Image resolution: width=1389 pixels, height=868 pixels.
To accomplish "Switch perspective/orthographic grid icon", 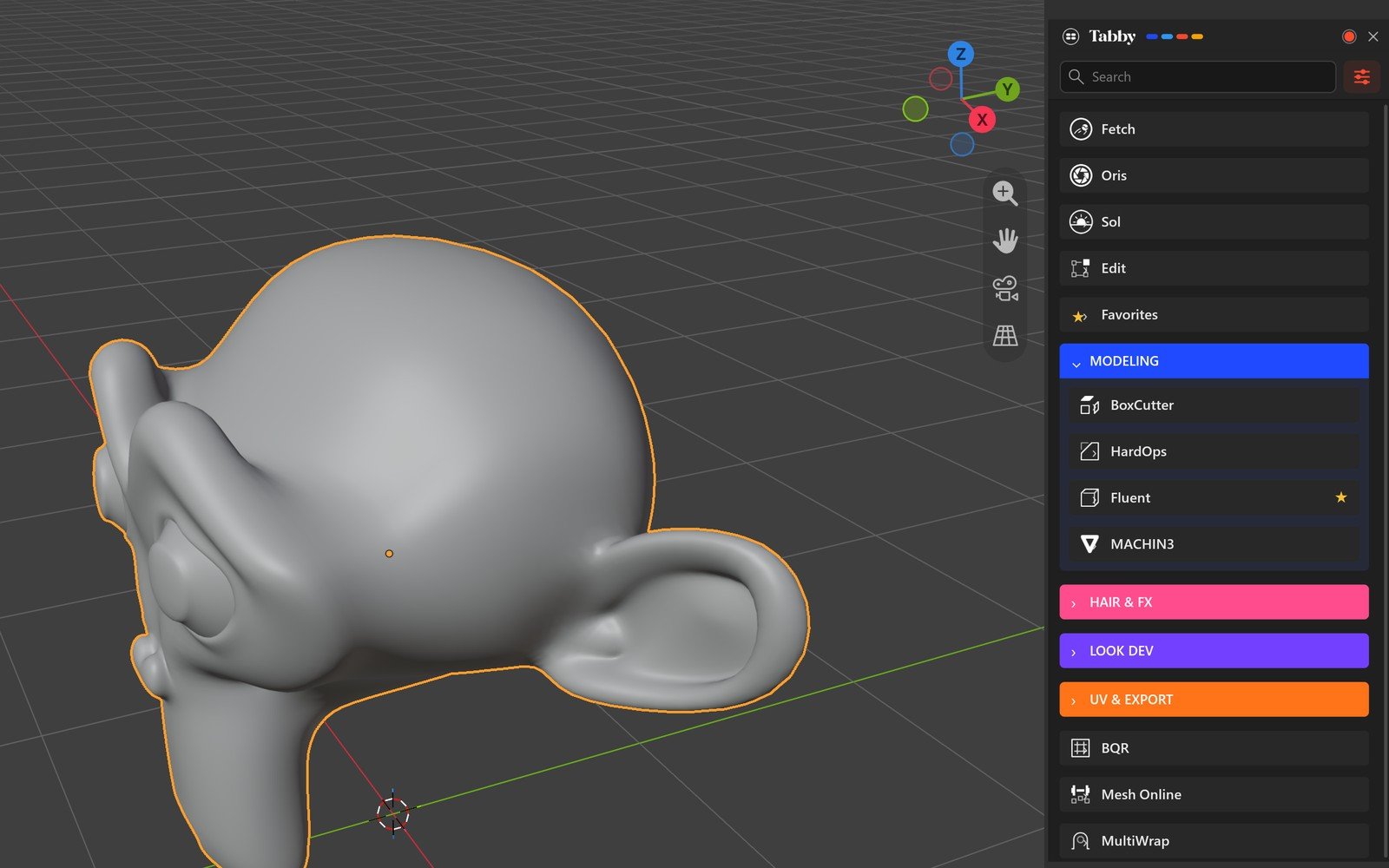I will click(x=1005, y=335).
